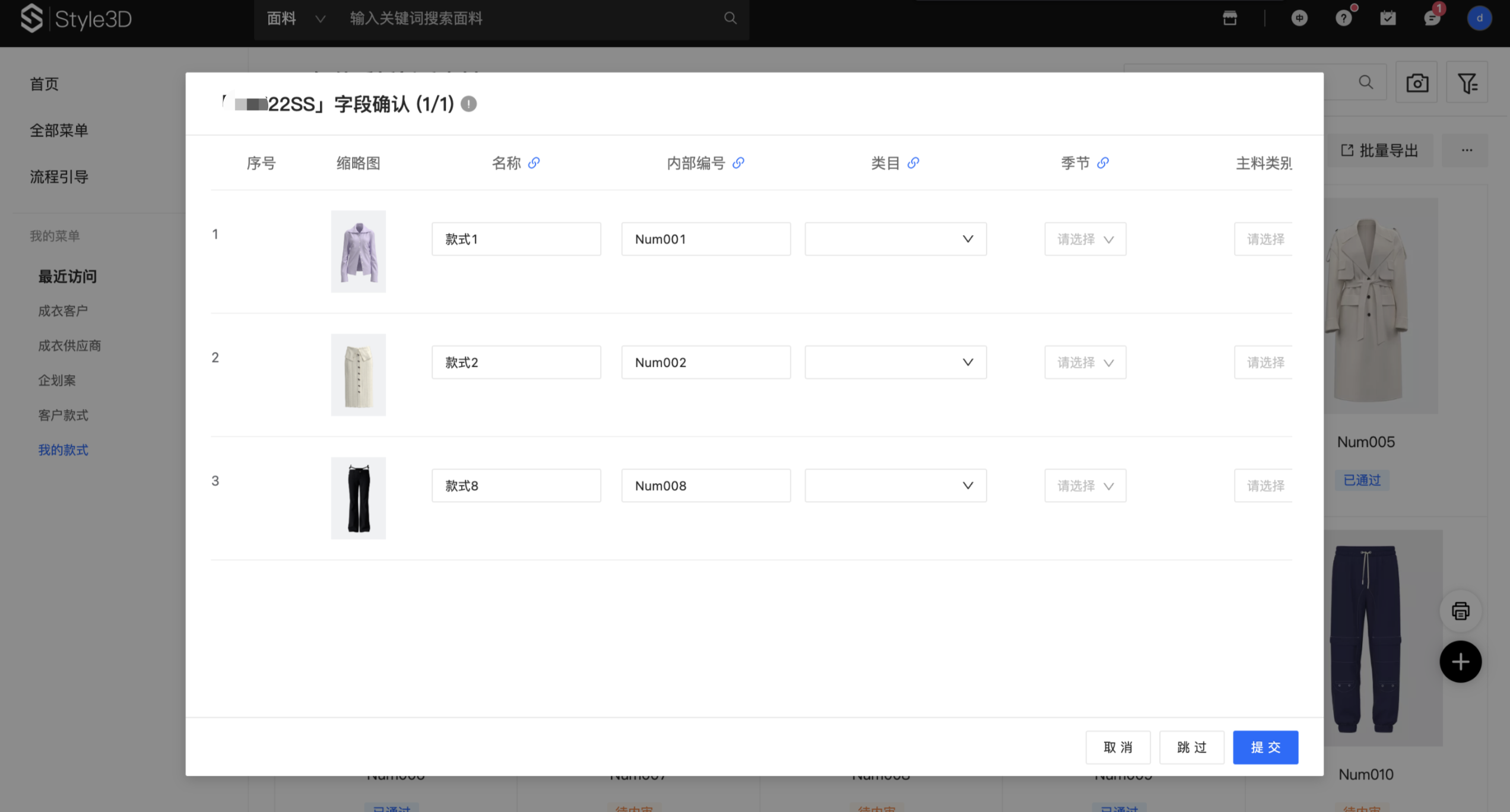Click the purple jacket thumbnail in row 1
The height and width of the screenshot is (812, 1510).
(358, 252)
